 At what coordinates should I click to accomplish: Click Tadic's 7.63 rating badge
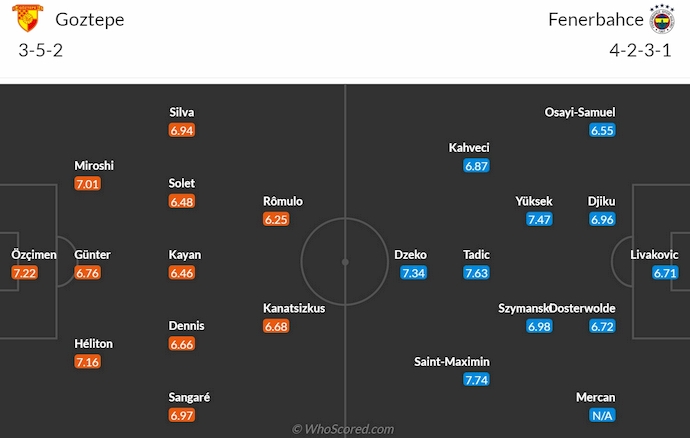pos(476,273)
